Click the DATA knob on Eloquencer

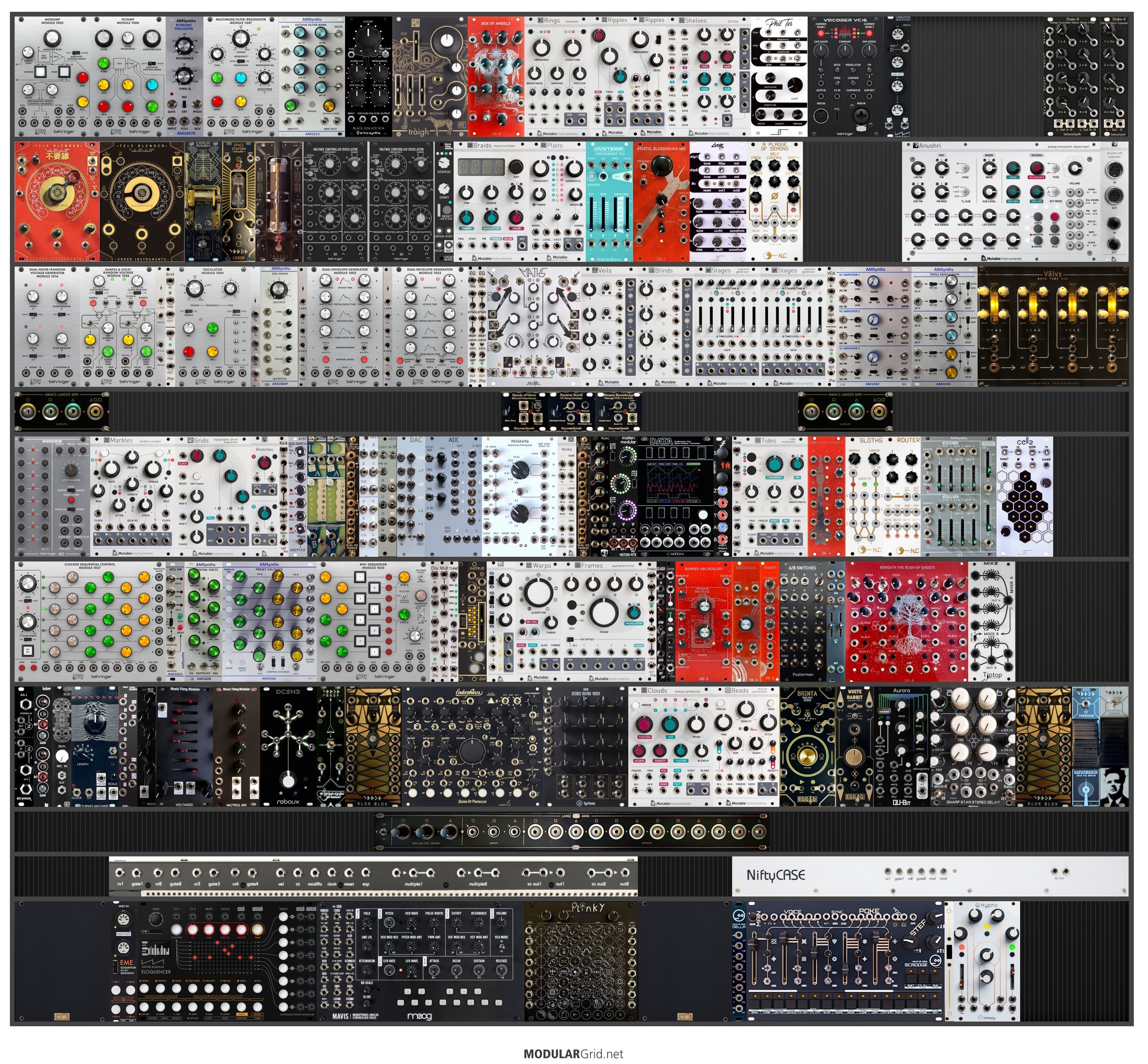(156, 920)
